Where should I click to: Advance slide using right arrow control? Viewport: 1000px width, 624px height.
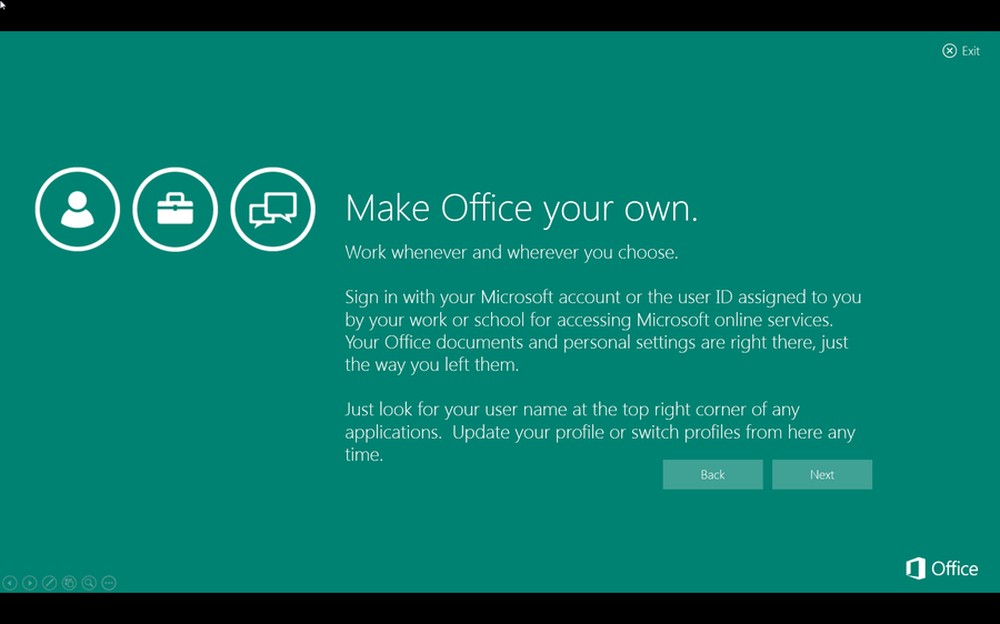[x=29, y=583]
